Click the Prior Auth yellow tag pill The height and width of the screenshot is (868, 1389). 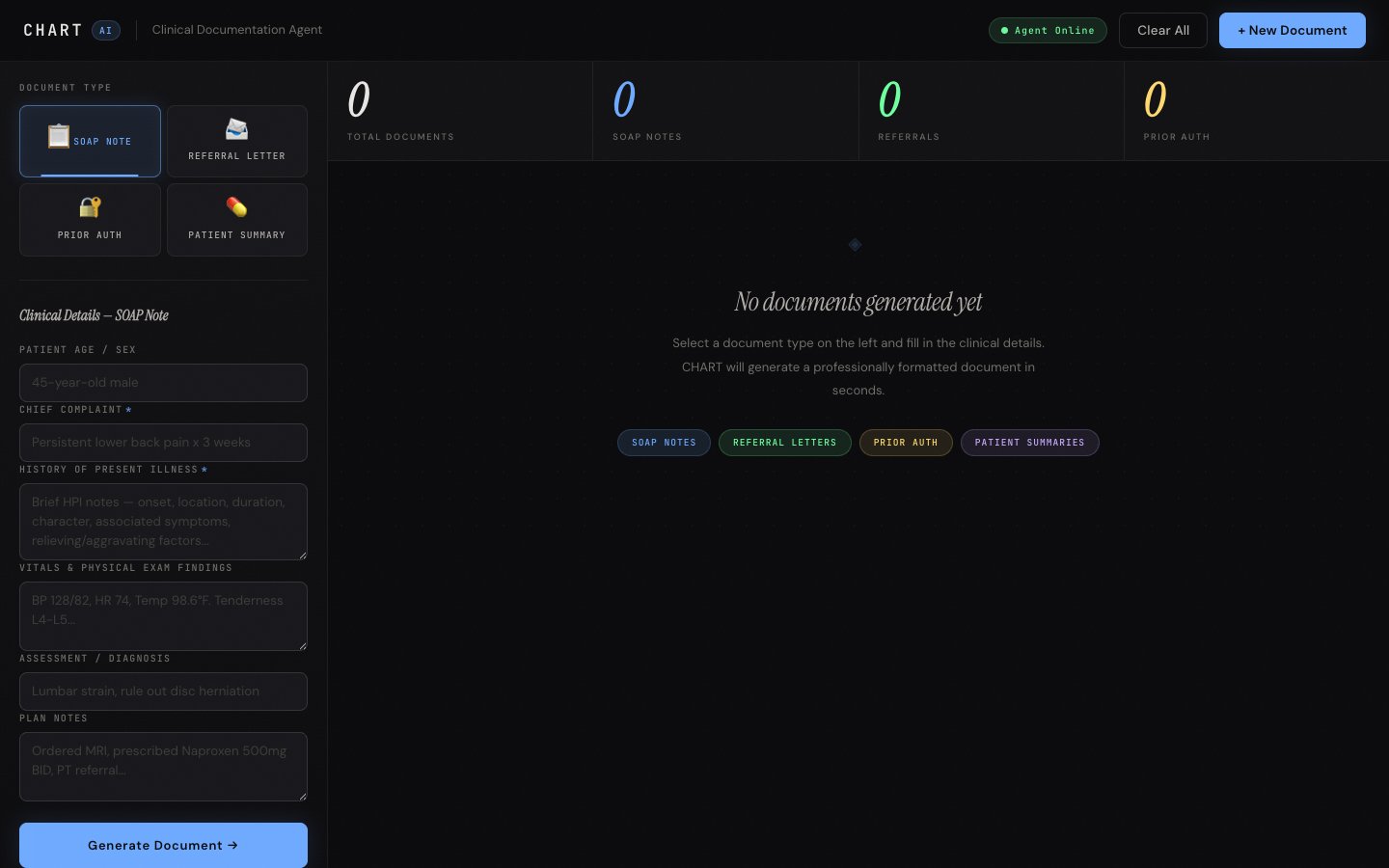pos(905,443)
